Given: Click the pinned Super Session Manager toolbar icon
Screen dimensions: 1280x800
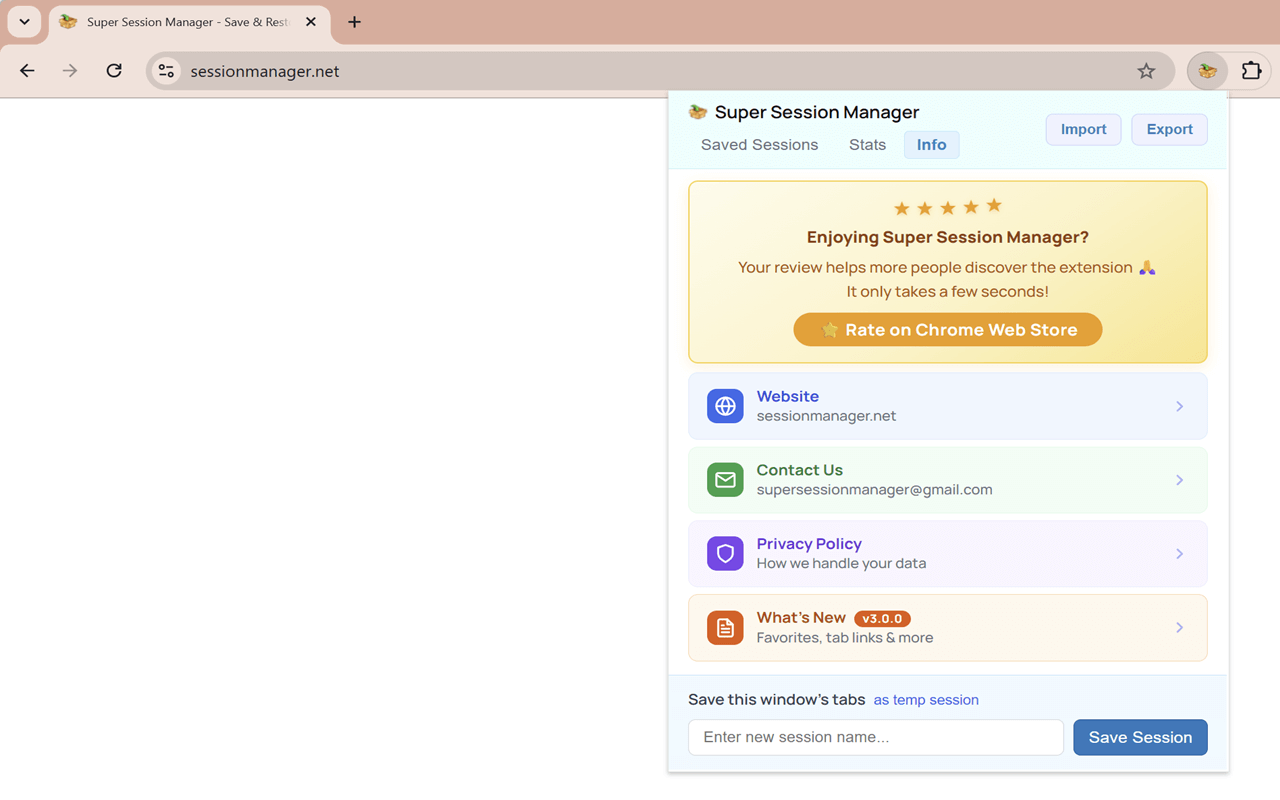Looking at the screenshot, I should [1207, 70].
